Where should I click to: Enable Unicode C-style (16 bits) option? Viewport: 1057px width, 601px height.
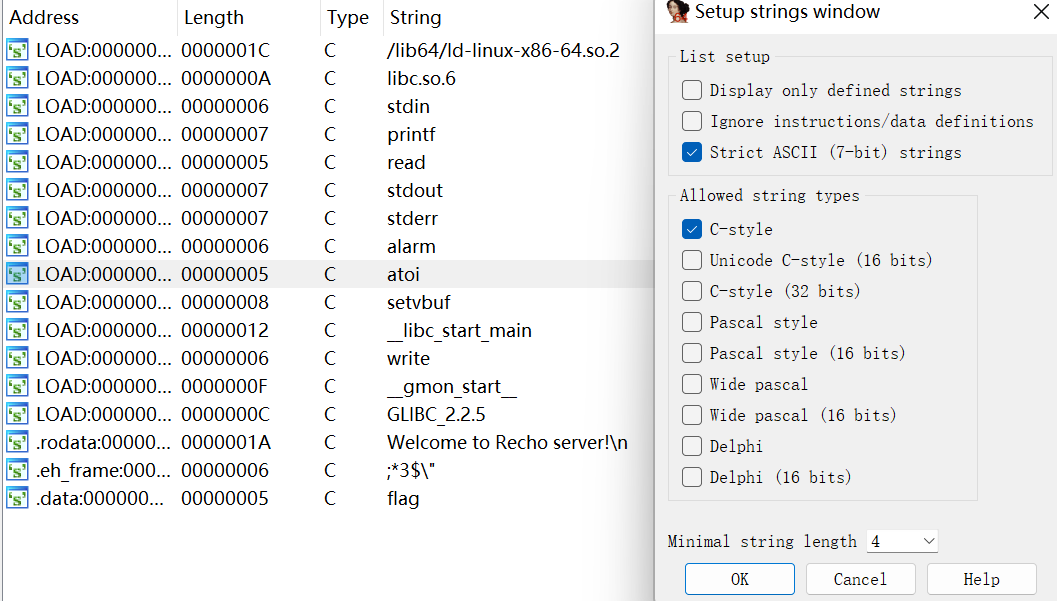point(692,260)
